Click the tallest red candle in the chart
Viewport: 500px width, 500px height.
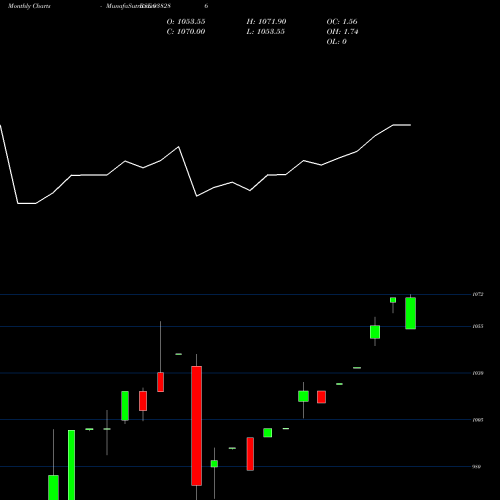(x=196, y=426)
